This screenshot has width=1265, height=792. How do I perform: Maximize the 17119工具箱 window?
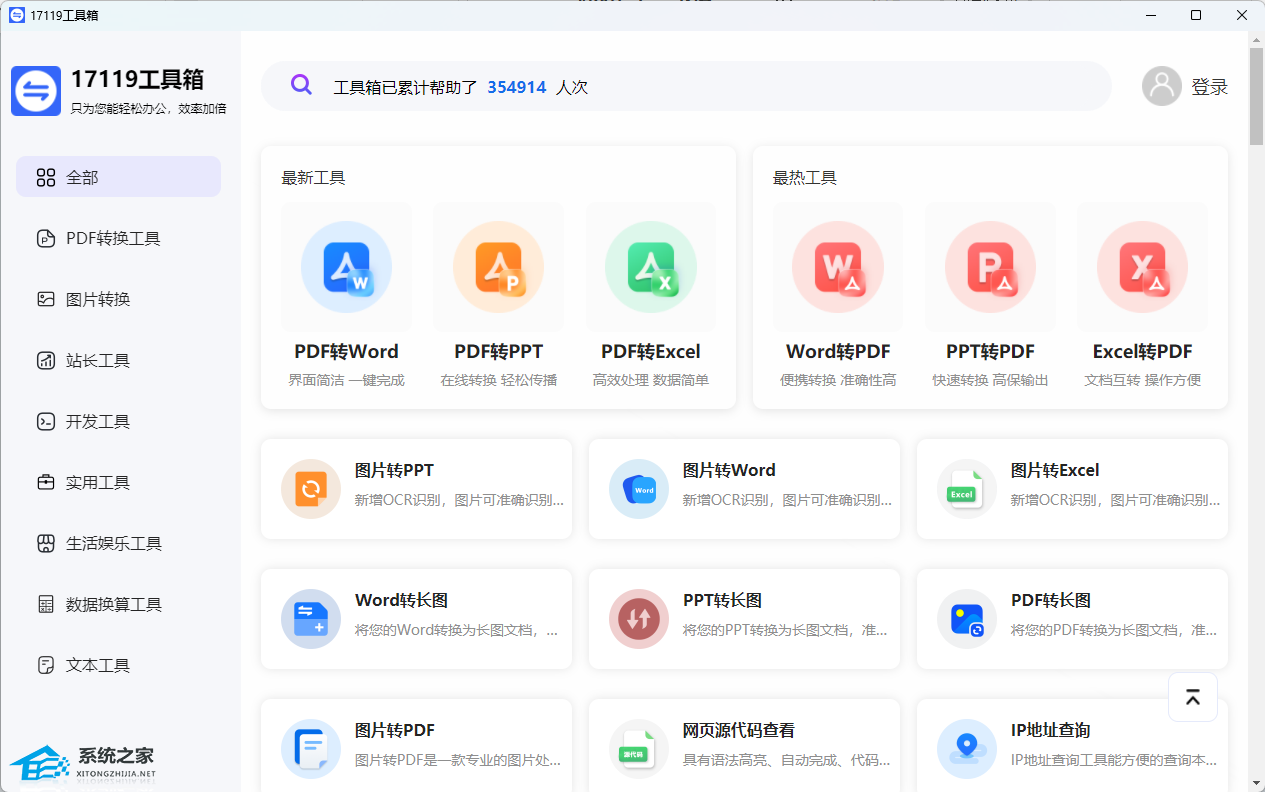(x=1196, y=15)
